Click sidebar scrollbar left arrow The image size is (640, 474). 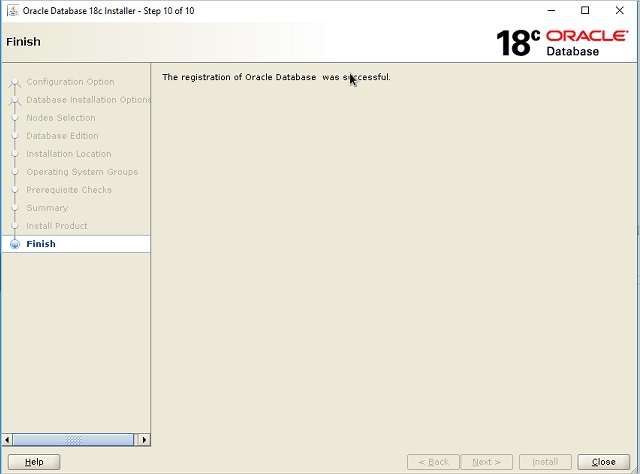pyautogui.click(x=7, y=440)
